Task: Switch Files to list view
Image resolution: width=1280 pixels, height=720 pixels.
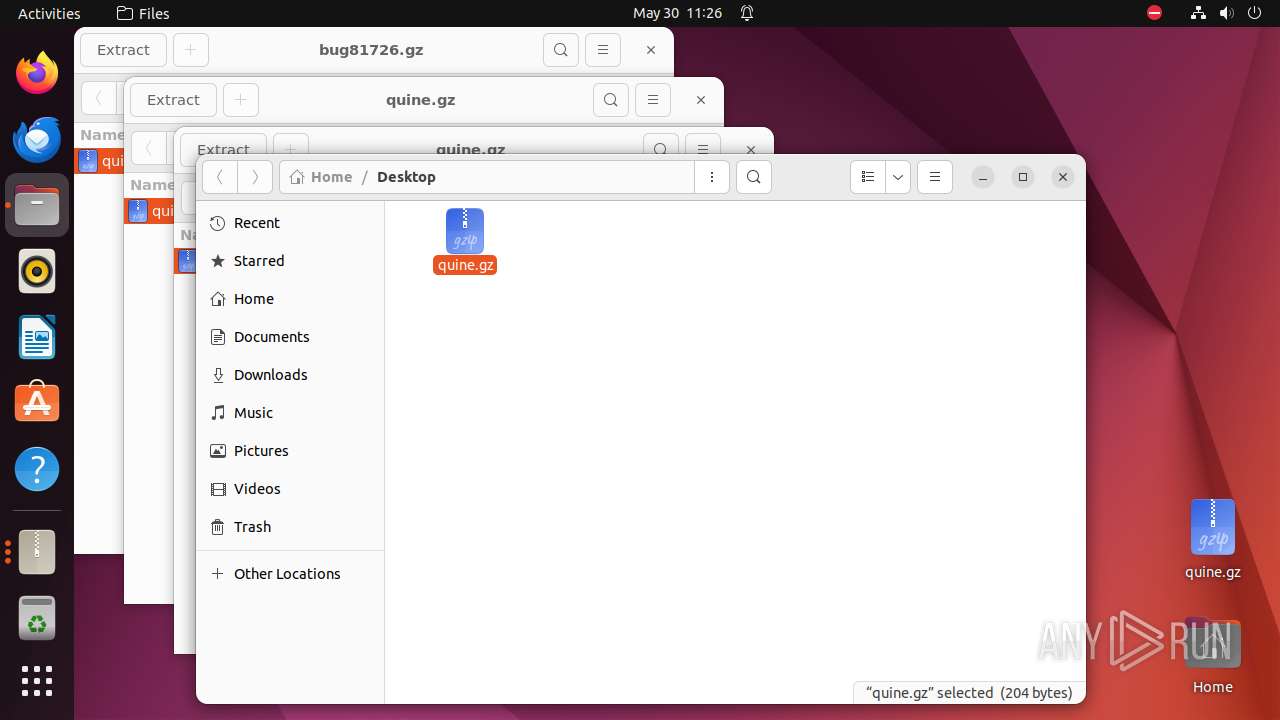Action: click(x=868, y=177)
